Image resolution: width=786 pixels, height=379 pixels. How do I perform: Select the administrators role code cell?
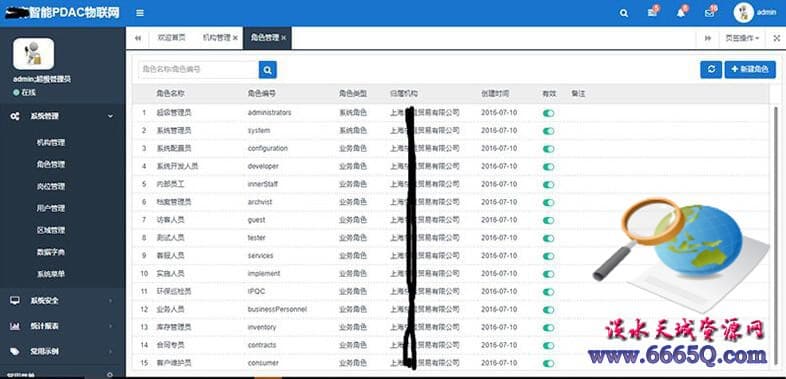click(269, 113)
